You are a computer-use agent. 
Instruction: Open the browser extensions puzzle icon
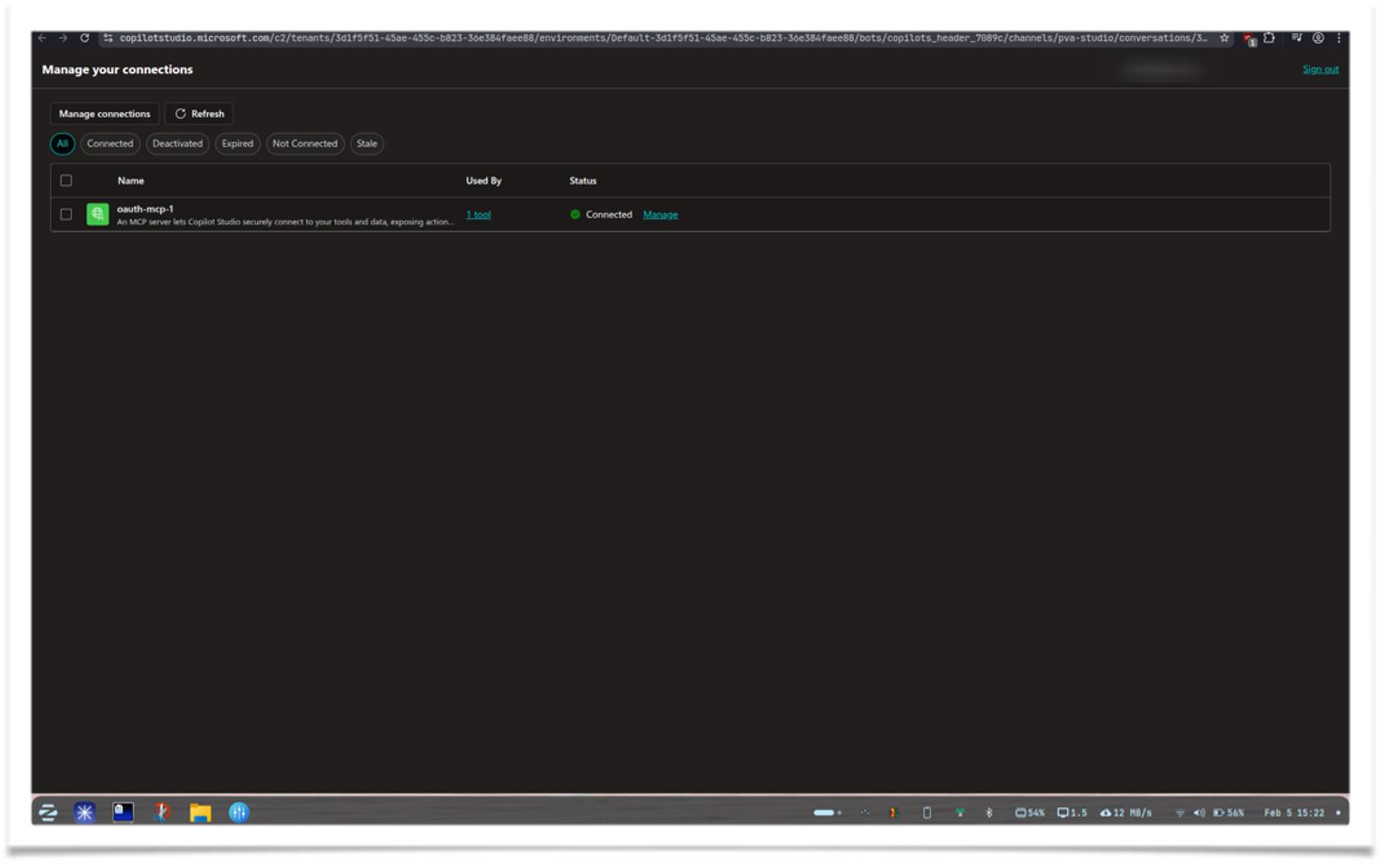coord(1268,38)
